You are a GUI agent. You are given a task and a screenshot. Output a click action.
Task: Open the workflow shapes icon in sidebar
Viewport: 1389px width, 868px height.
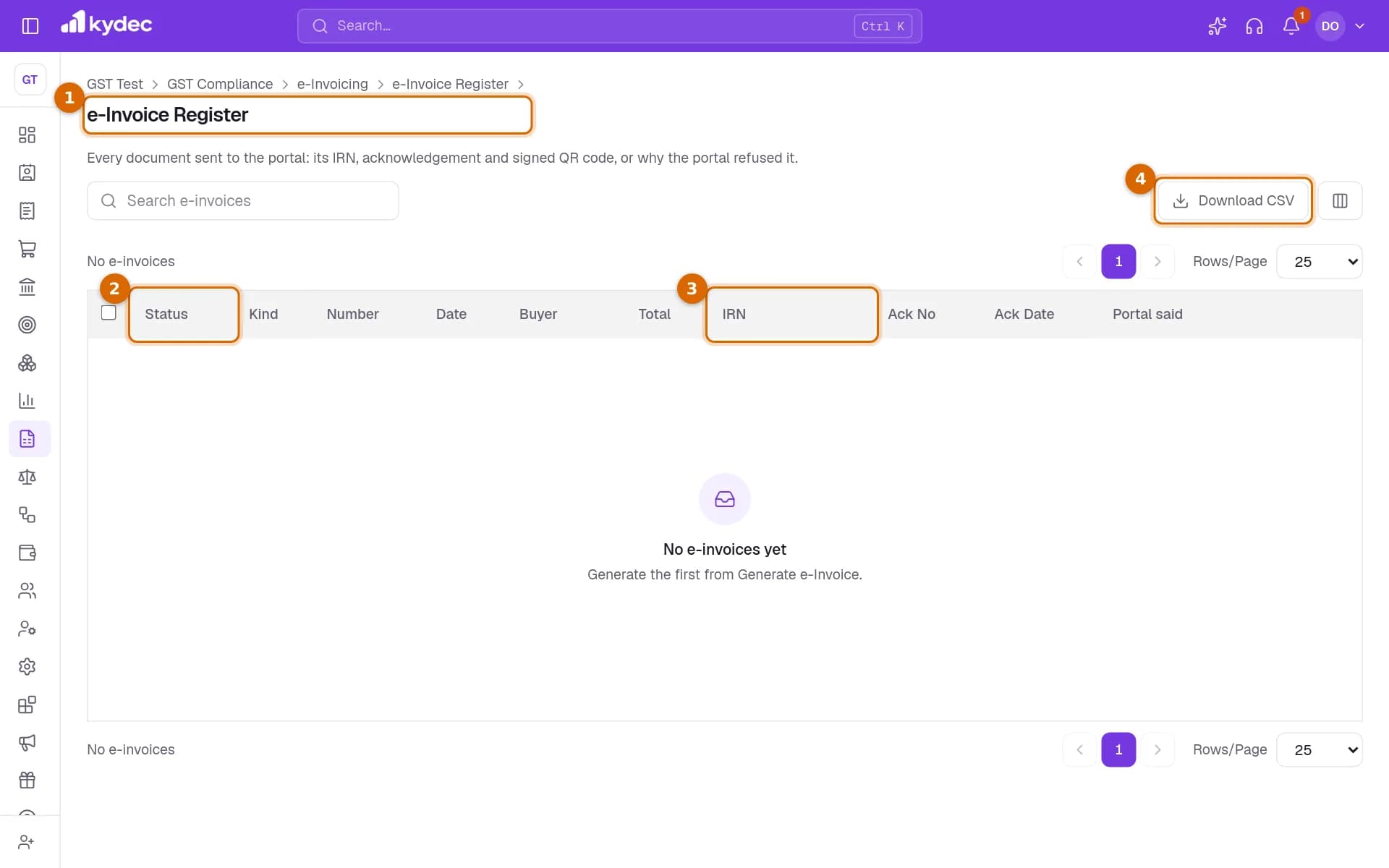(x=27, y=515)
